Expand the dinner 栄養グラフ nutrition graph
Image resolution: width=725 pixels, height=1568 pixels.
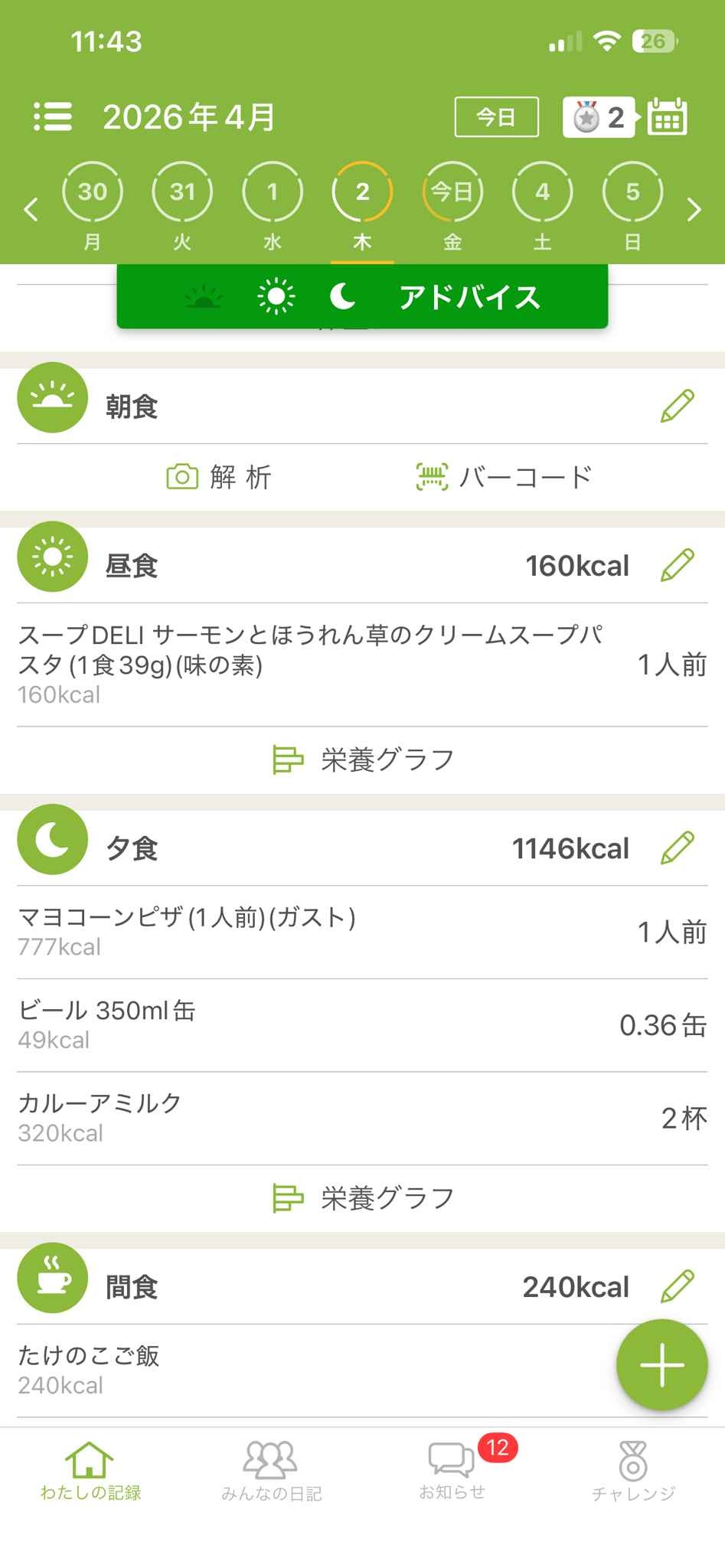[x=363, y=1198]
